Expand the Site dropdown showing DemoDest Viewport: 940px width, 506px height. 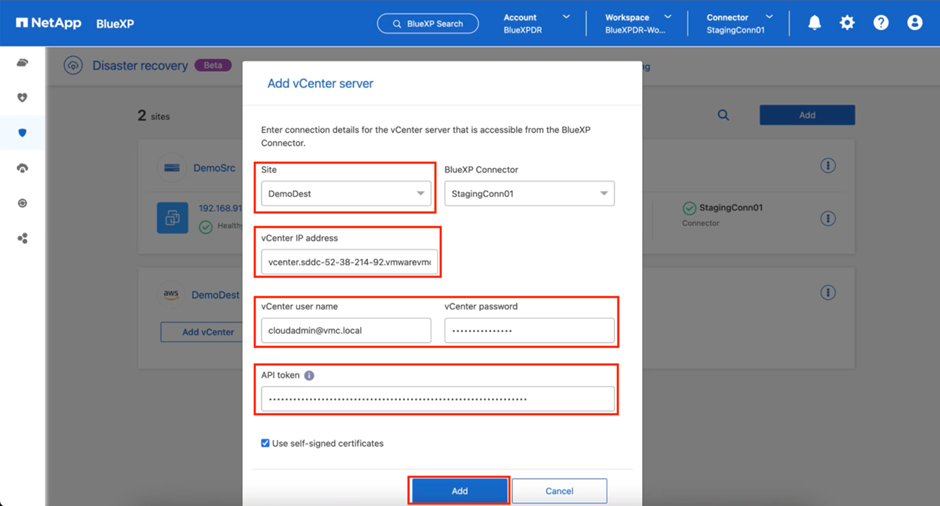tap(345, 194)
